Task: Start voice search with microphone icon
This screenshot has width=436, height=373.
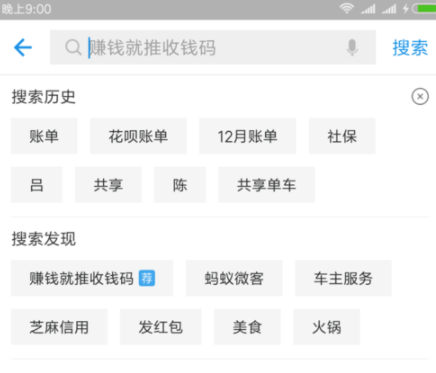Action: click(x=352, y=47)
